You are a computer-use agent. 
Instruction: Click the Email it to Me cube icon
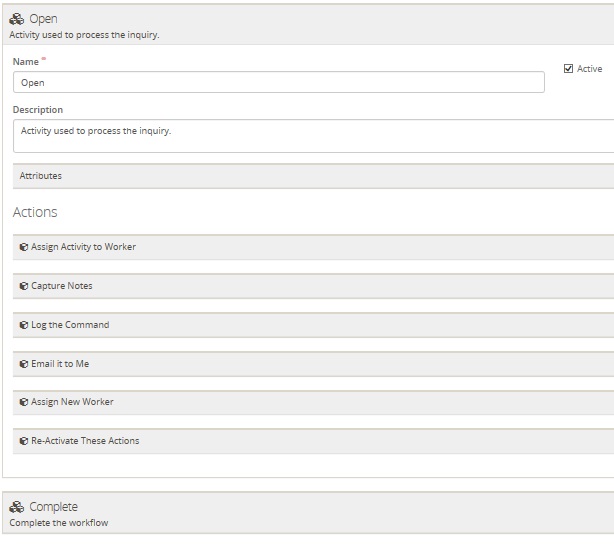[x=24, y=364]
